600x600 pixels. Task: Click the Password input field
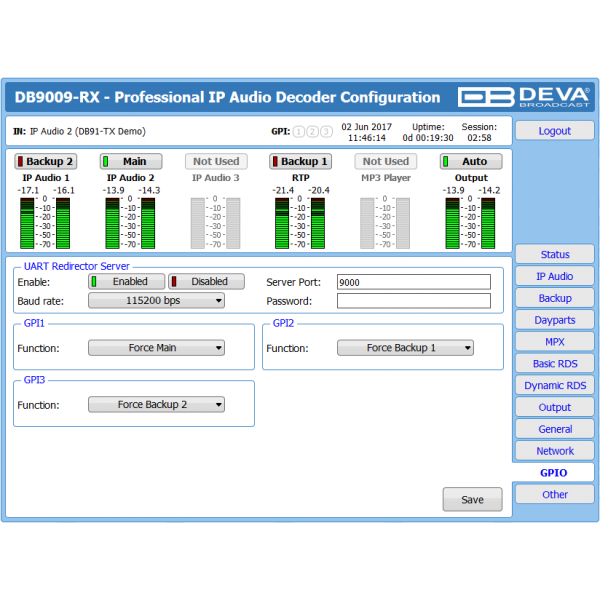414,301
